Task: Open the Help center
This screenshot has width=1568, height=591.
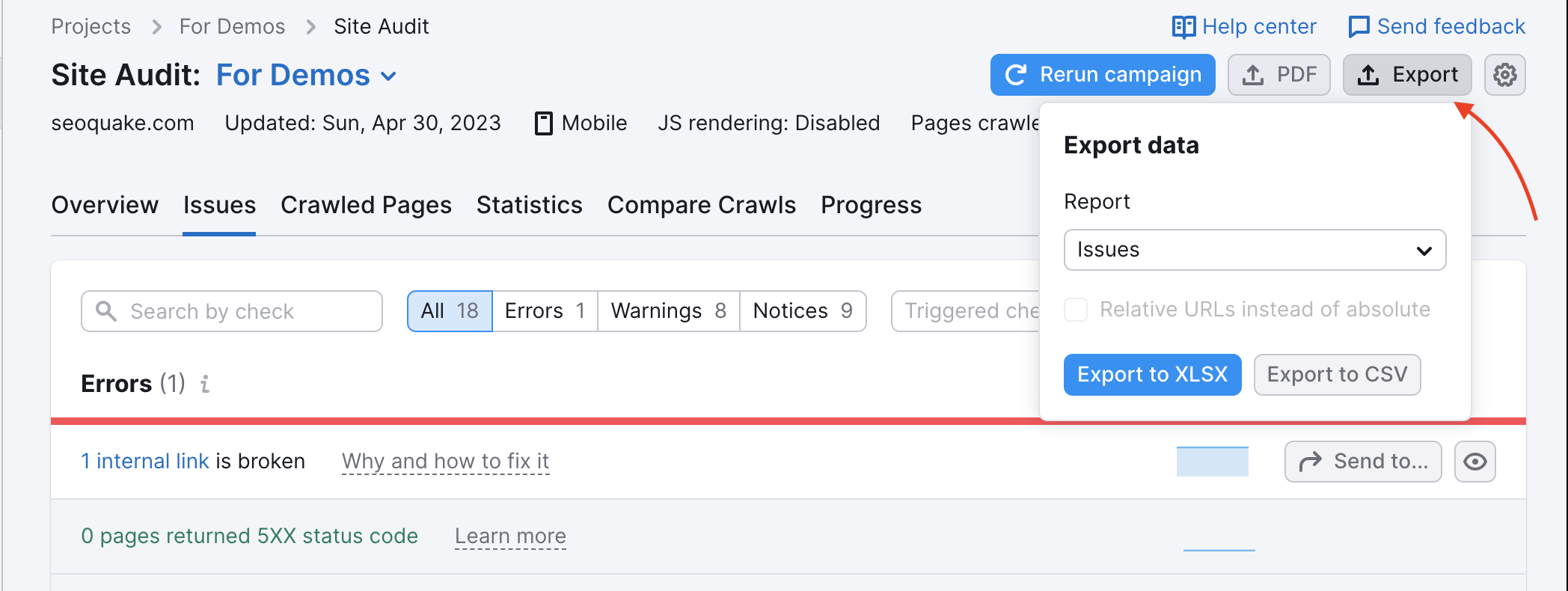Action: pos(1243,26)
